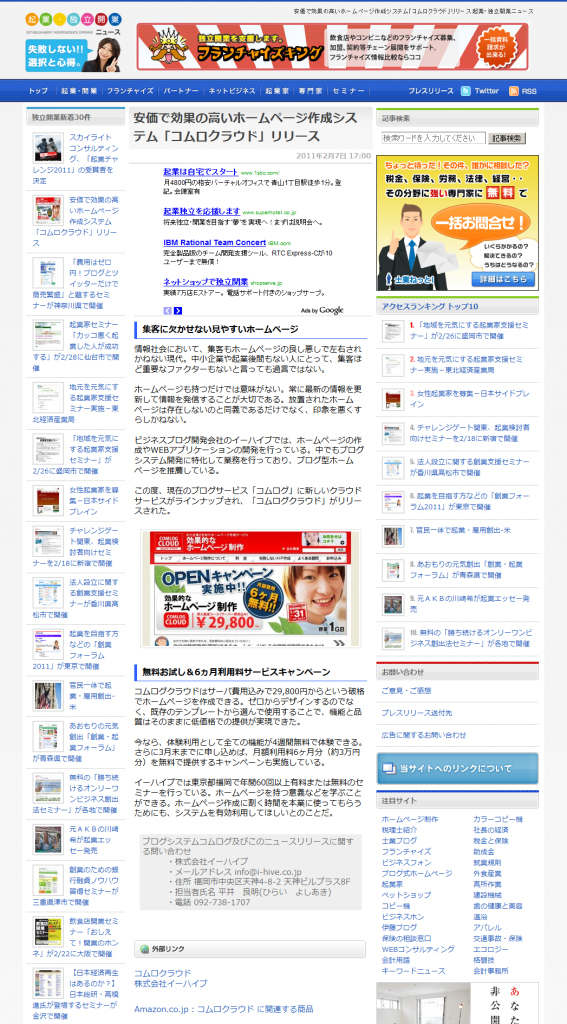
Task: Click the woman banner 失敗しない!! 選択と心得
Action: [x=73, y=56]
